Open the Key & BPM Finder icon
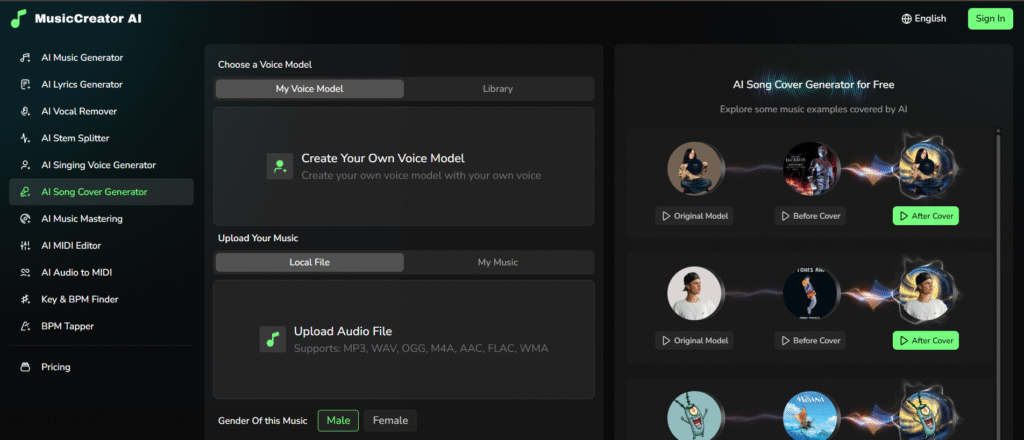 (x=25, y=299)
